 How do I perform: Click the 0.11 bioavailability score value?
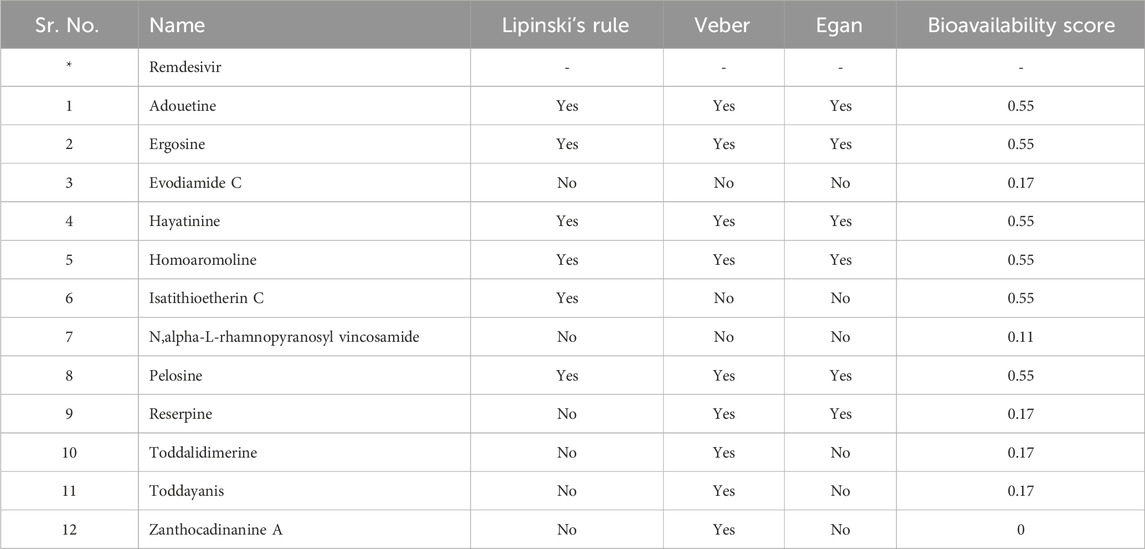(x=1021, y=337)
